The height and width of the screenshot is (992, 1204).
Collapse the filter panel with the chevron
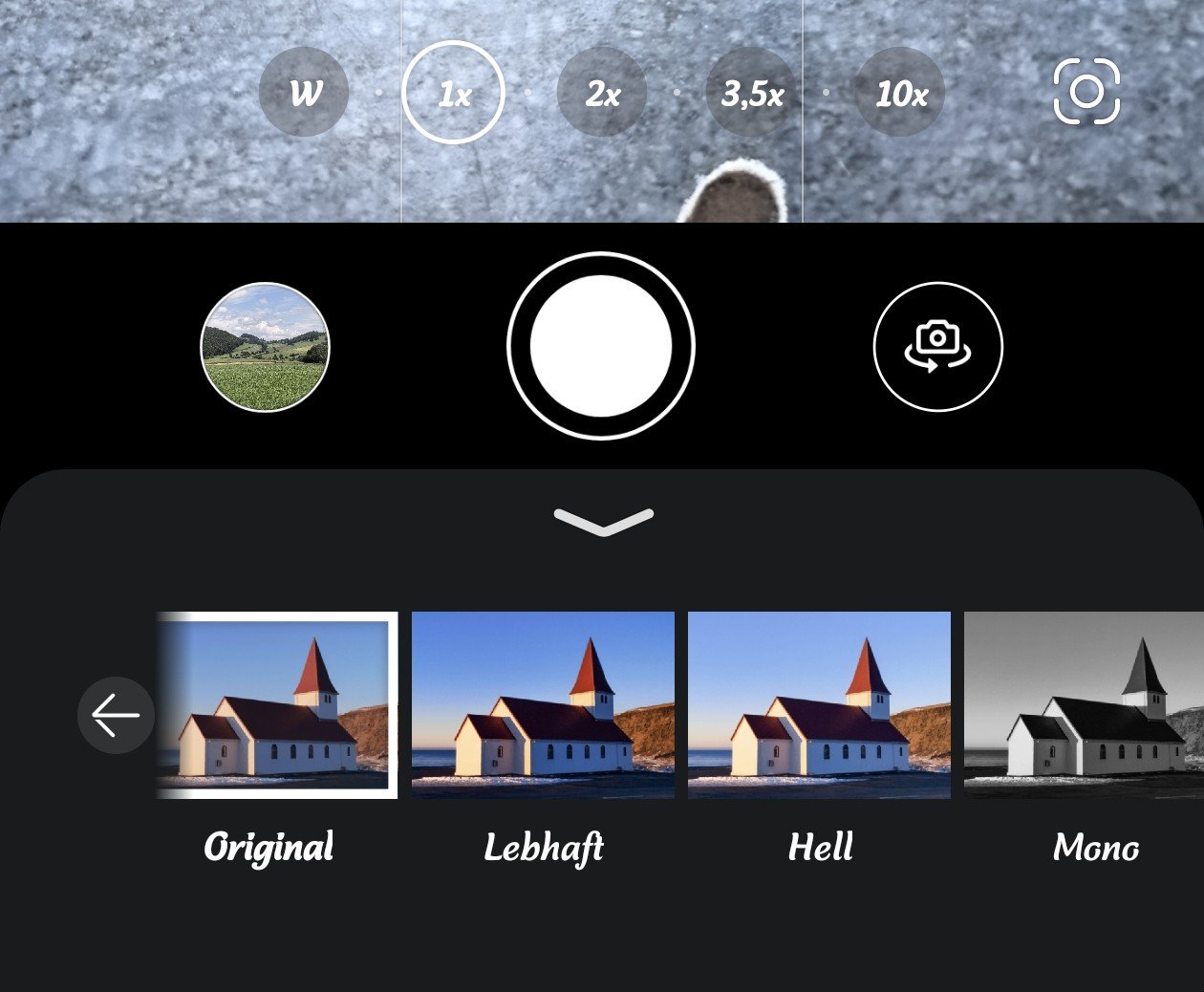tap(603, 521)
